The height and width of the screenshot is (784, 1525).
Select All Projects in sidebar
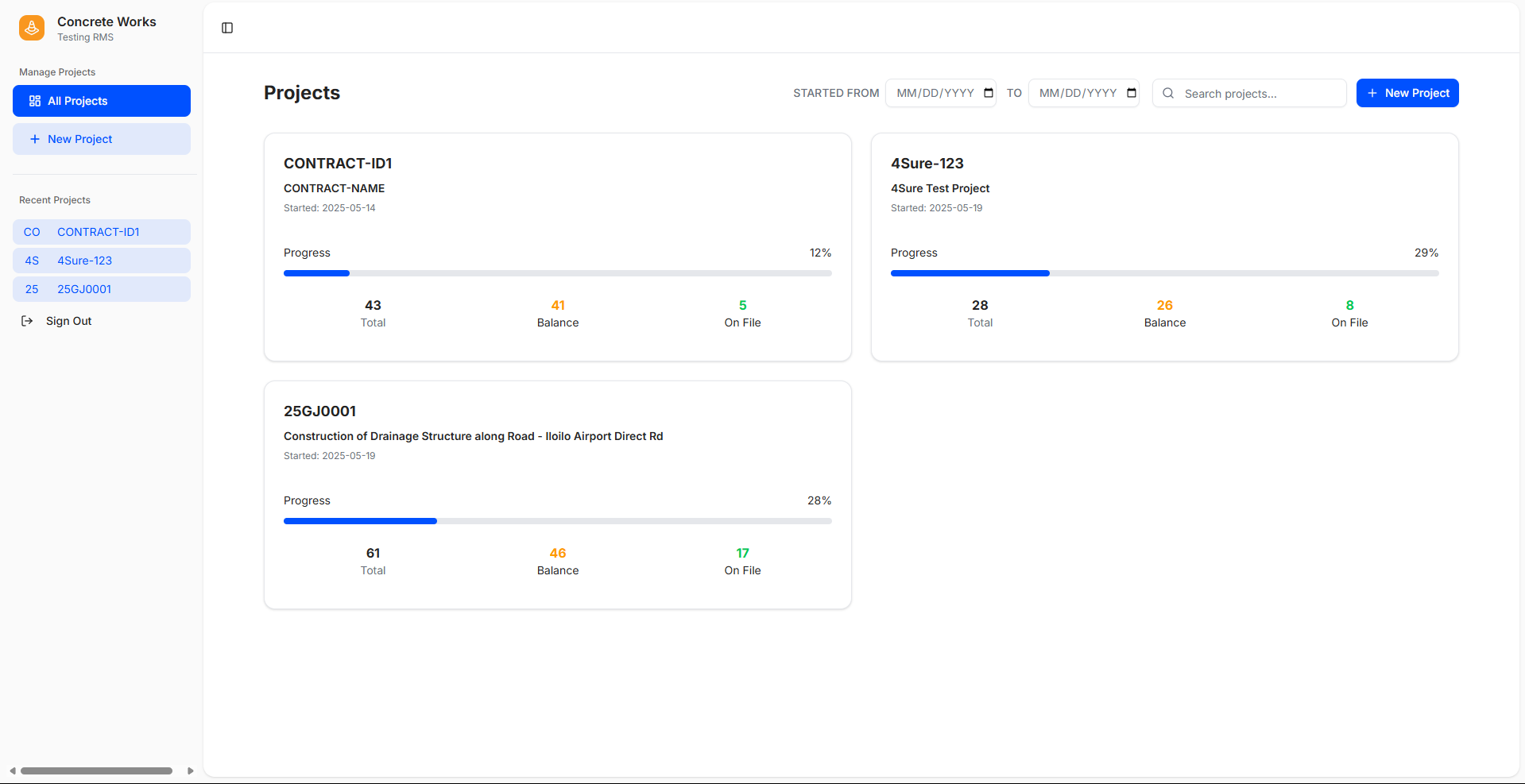coord(101,101)
